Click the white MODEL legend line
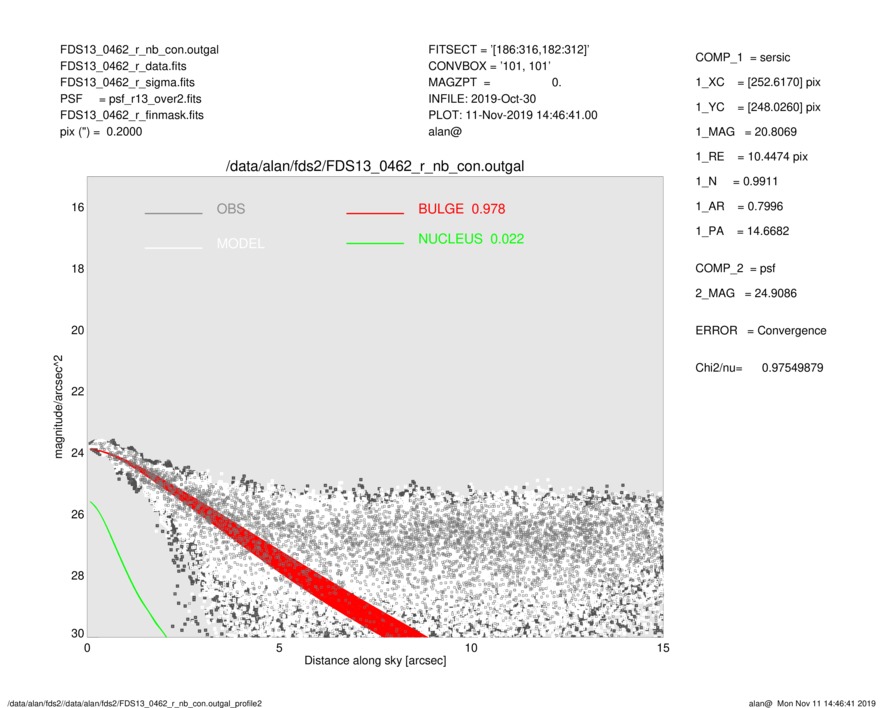The width and height of the screenshot is (885, 708). 173,248
